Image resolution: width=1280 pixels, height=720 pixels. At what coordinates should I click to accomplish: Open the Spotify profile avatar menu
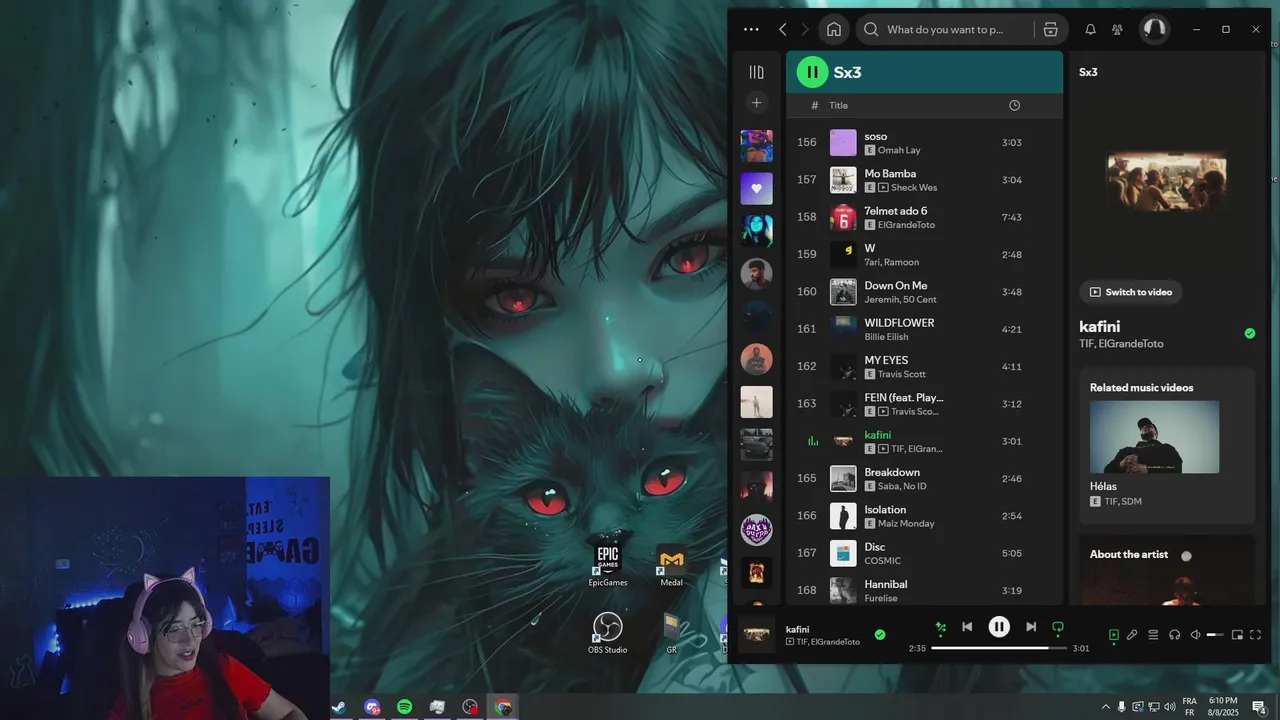click(1155, 29)
